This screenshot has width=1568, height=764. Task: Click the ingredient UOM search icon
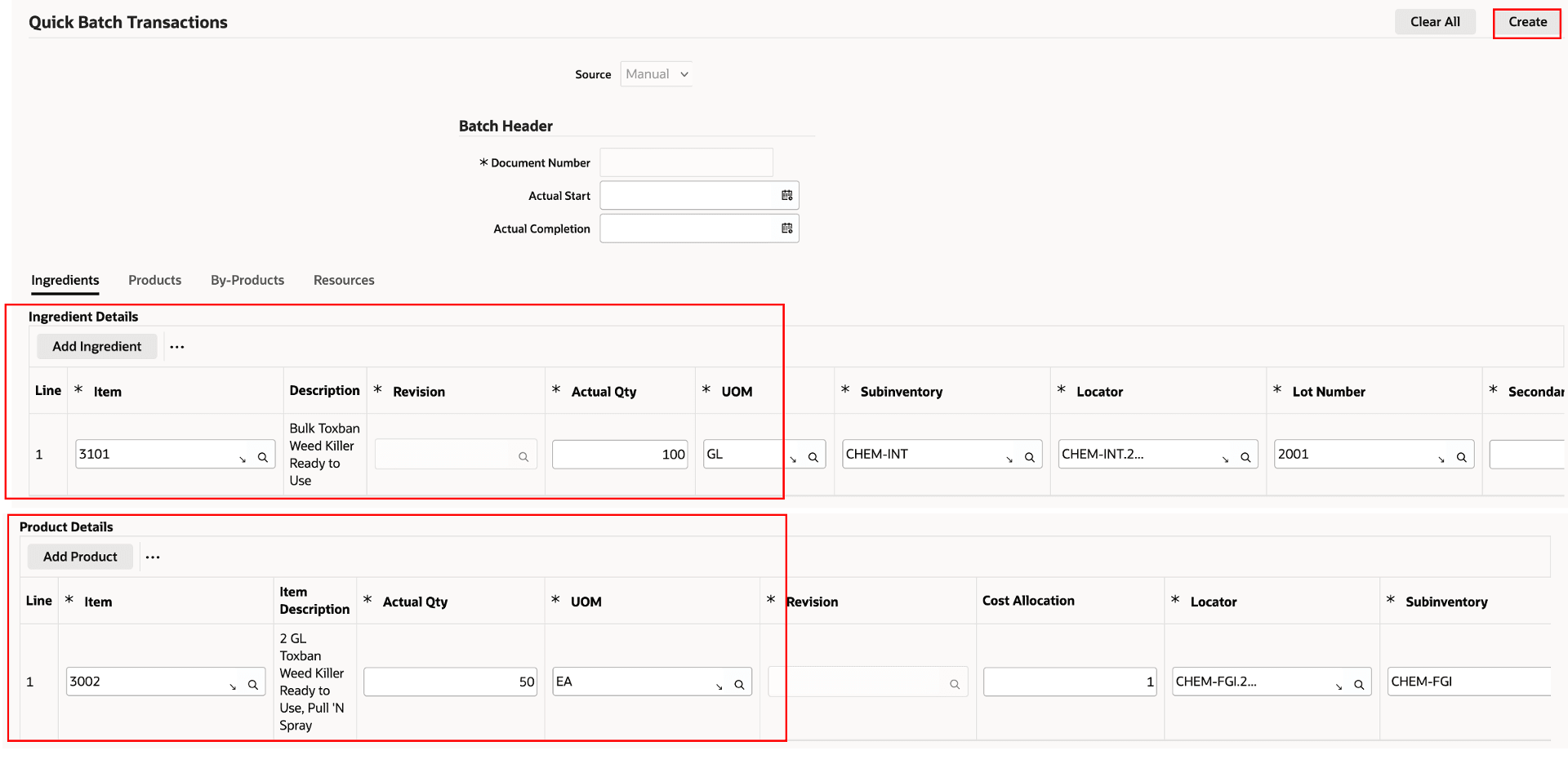813,458
